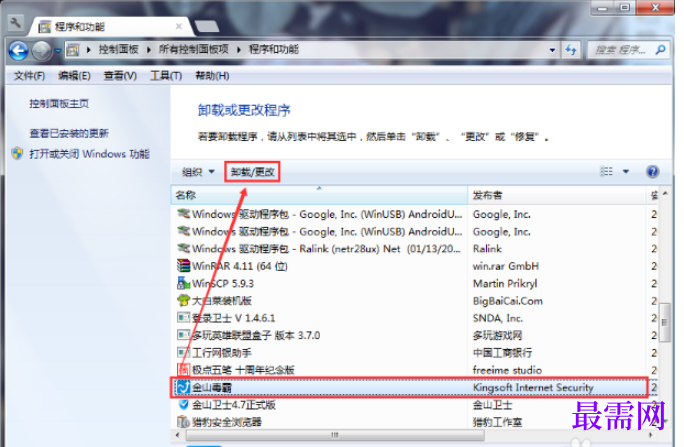
Task: Click the shield icon beside Windows 功能
Action: [17, 154]
